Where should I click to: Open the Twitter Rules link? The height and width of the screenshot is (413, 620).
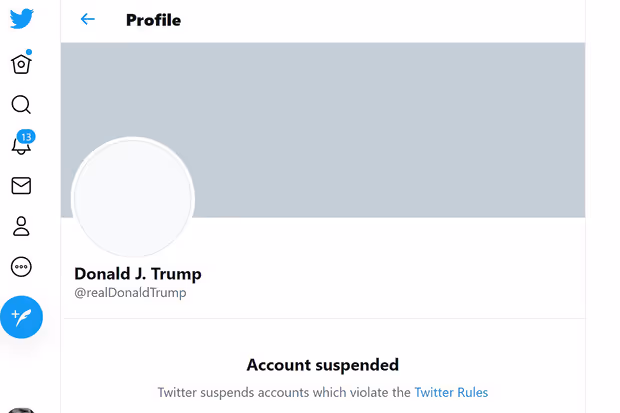451,392
